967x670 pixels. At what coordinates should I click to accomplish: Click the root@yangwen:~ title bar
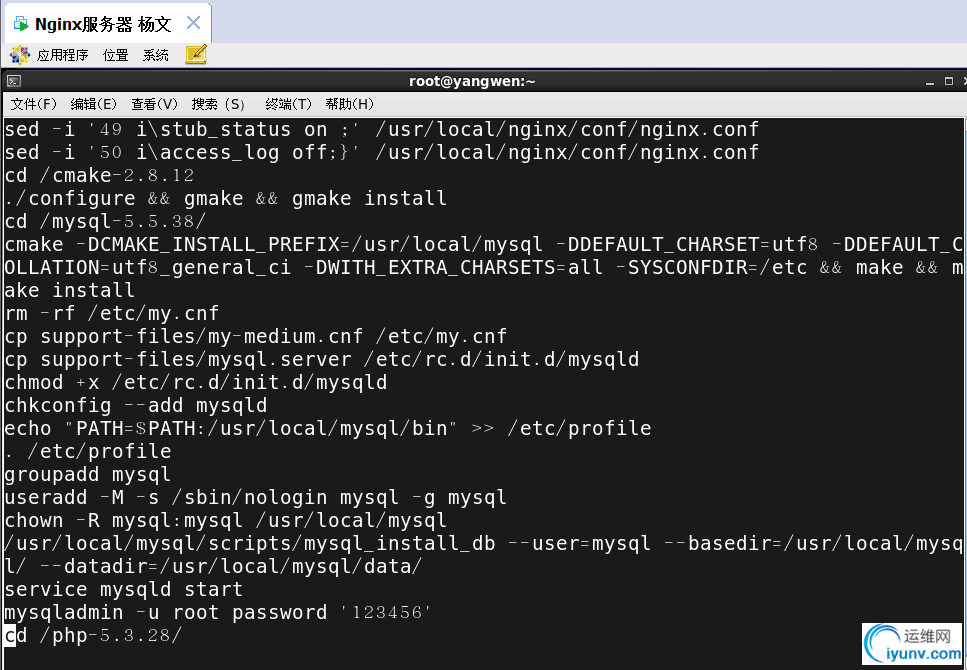pyautogui.click(x=472, y=81)
